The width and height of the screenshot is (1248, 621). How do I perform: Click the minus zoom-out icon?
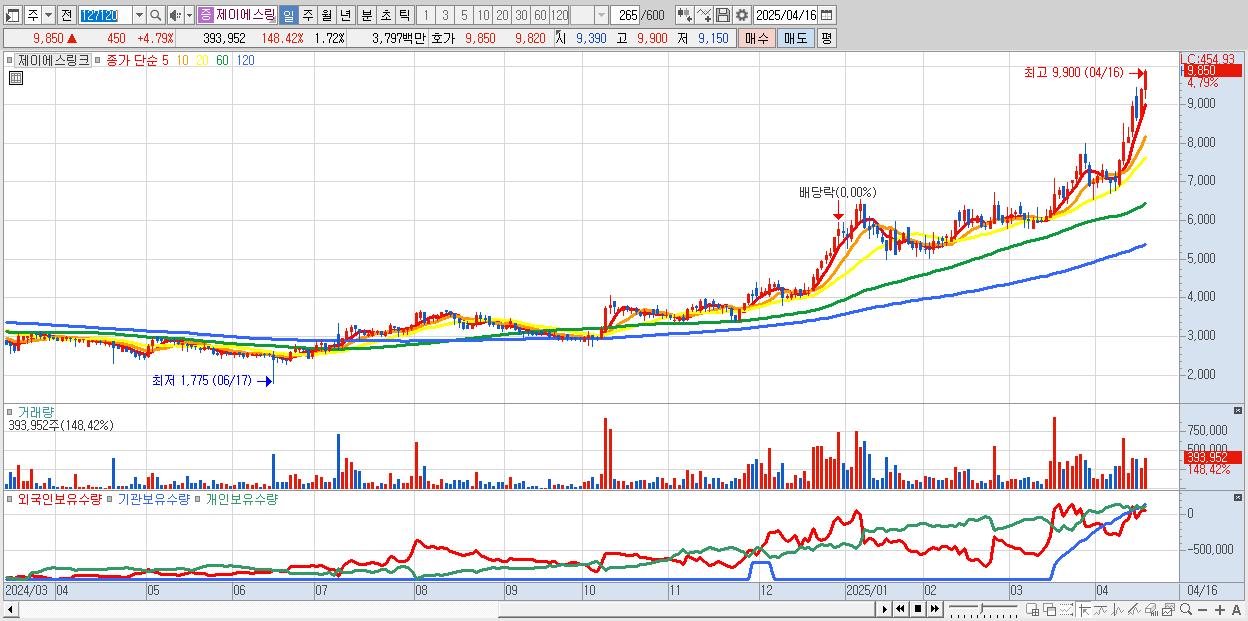tap(1203, 610)
